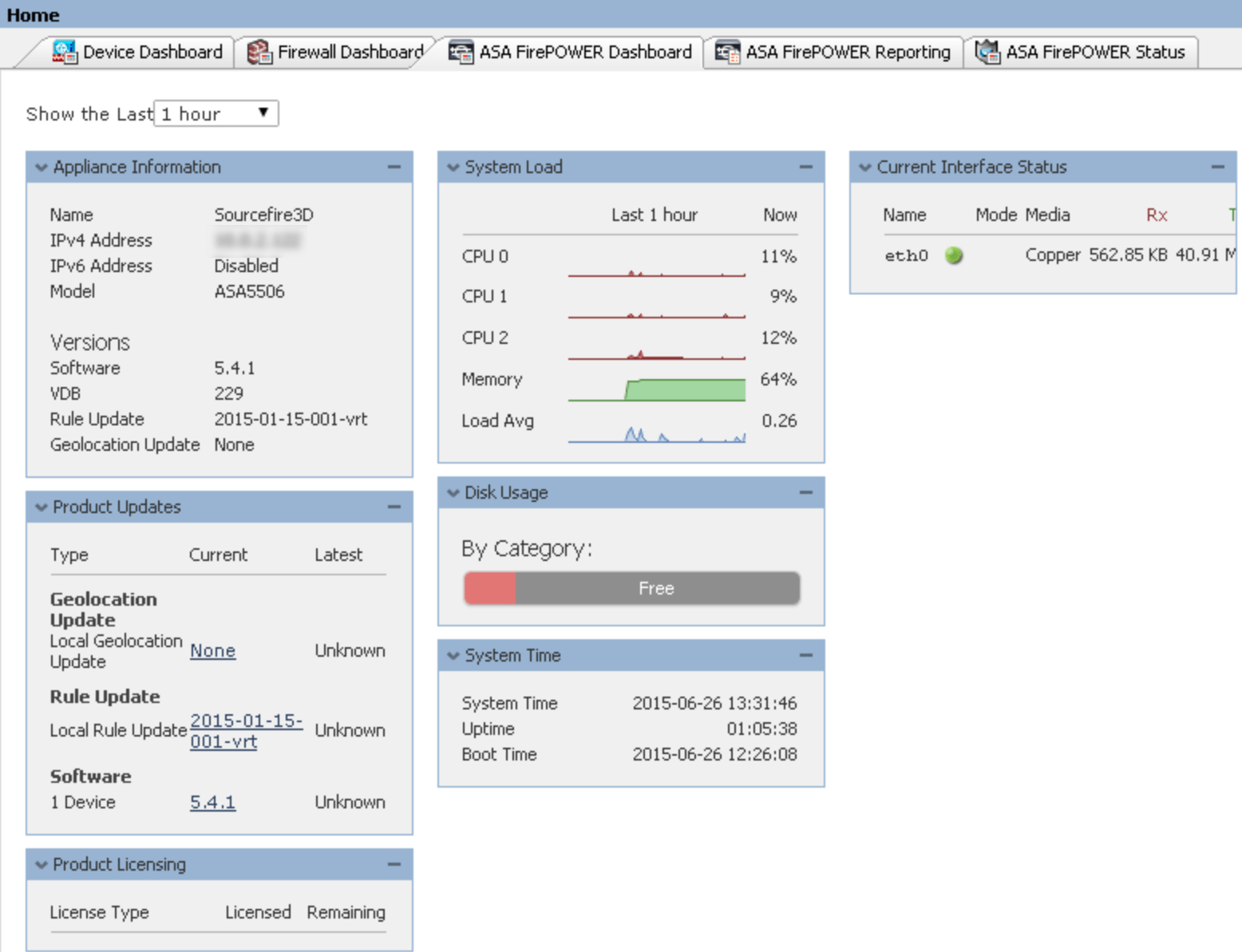Screen dimensions: 1242x952
Task: Collapse the Product Updates panel with its minus control
Action: click(394, 507)
